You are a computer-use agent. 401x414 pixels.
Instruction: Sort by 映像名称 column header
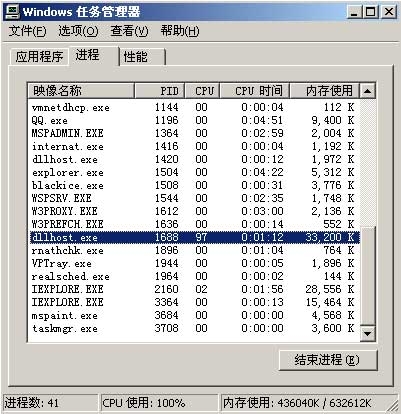coord(81,91)
